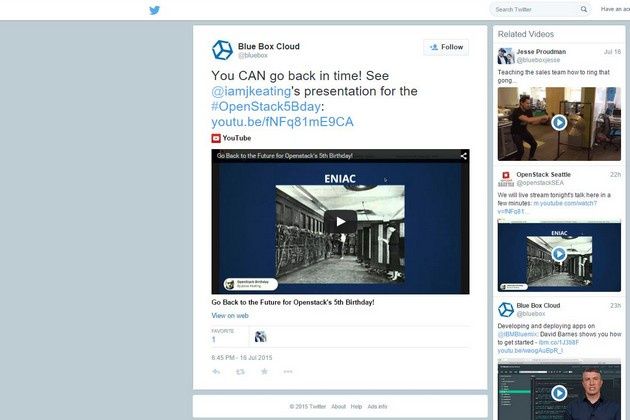Open the avatar of user who favorited
This screenshot has height=420, width=630.
(261, 336)
